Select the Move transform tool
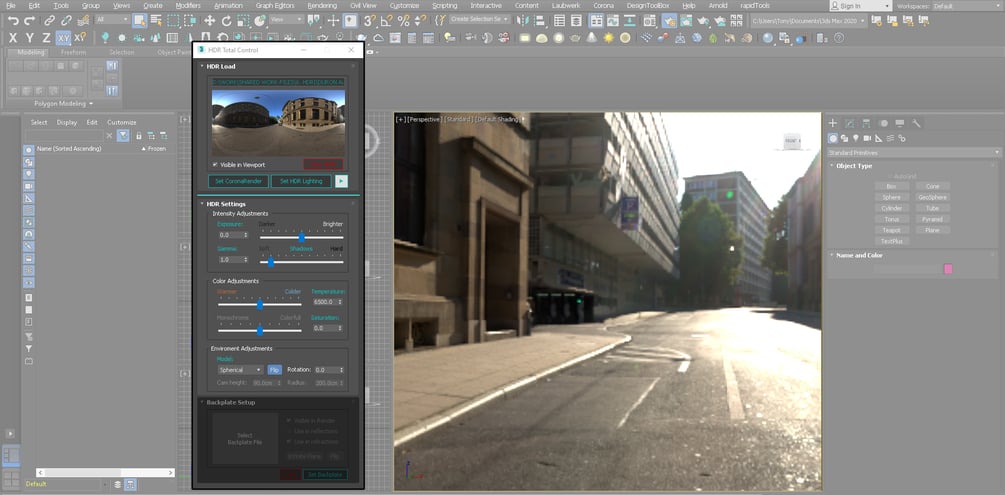The height and width of the screenshot is (495, 1005). tap(211, 20)
